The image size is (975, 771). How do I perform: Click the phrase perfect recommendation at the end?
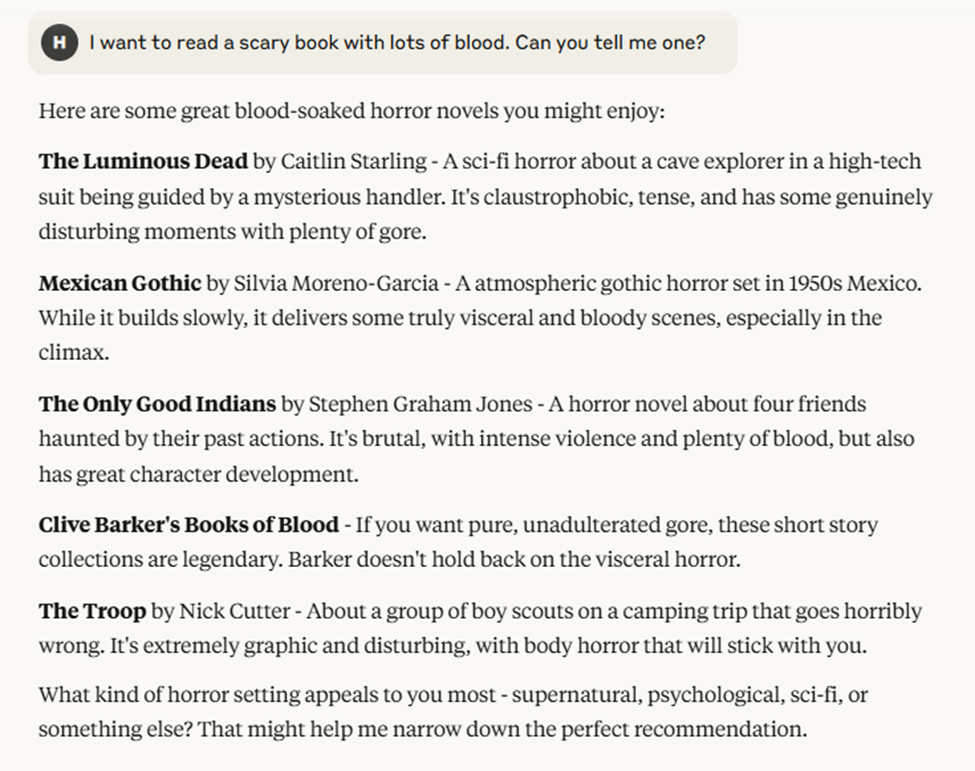(700, 729)
